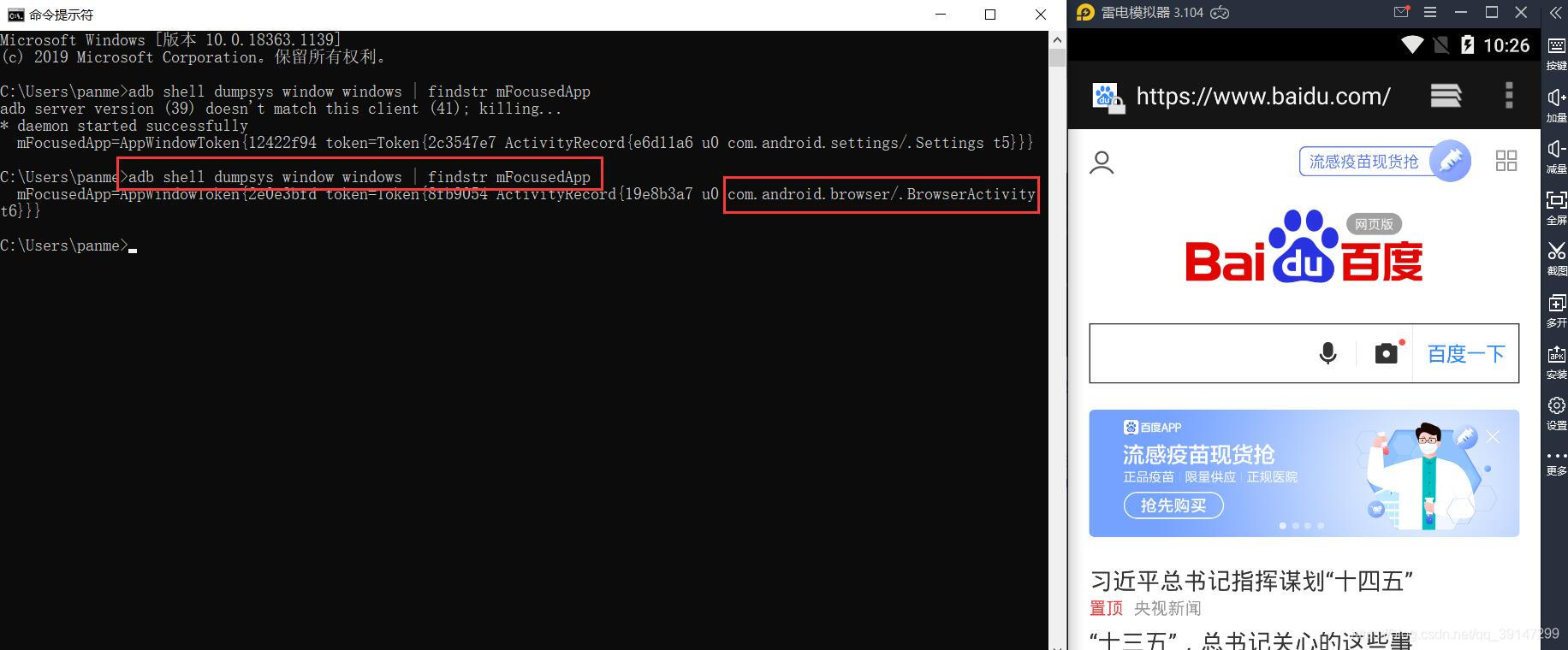Open the vaccine promo banner
The image size is (1568, 650).
pyautogui.click(x=1304, y=473)
